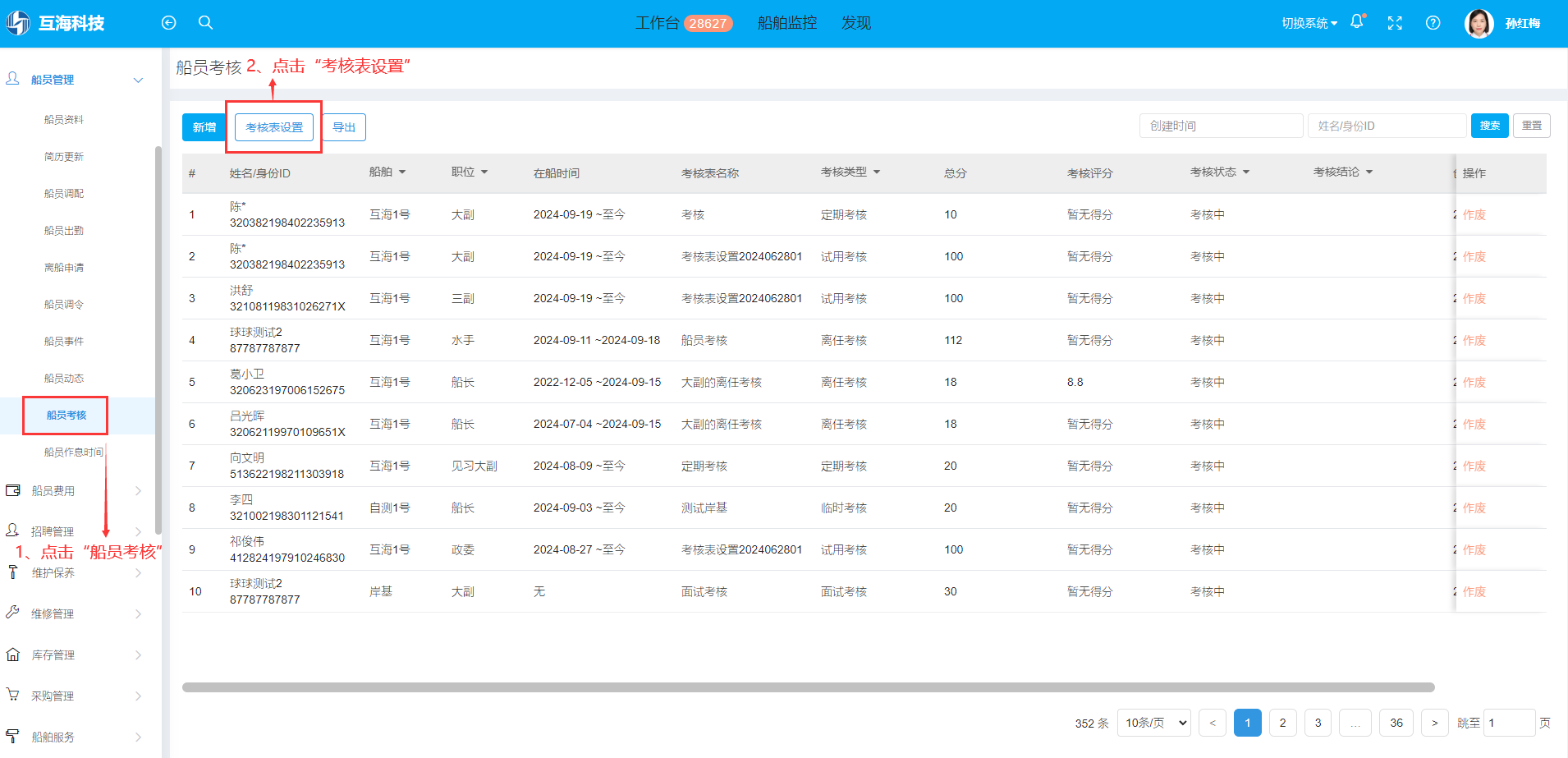The height and width of the screenshot is (758, 1568).
Task: Click the user avatar picture
Action: pyautogui.click(x=1479, y=23)
